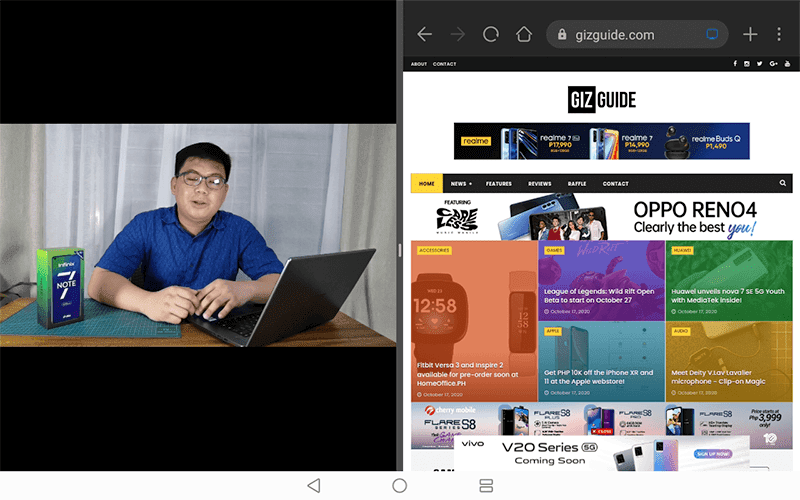Open the REVIEWS menu item
The image size is (800, 500).
pos(540,184)
